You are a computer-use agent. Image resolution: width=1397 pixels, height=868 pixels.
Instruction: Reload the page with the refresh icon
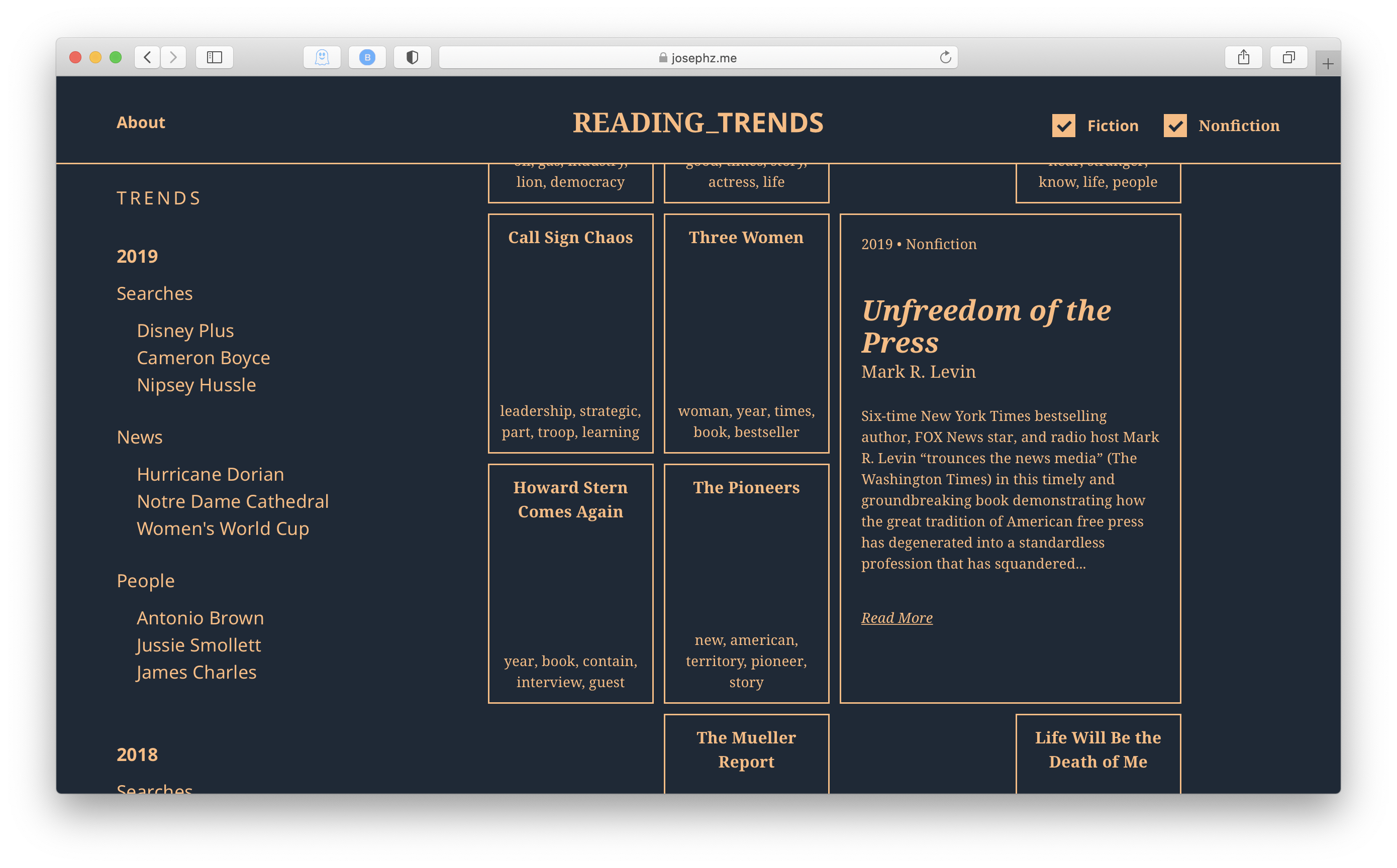[945, 57]
